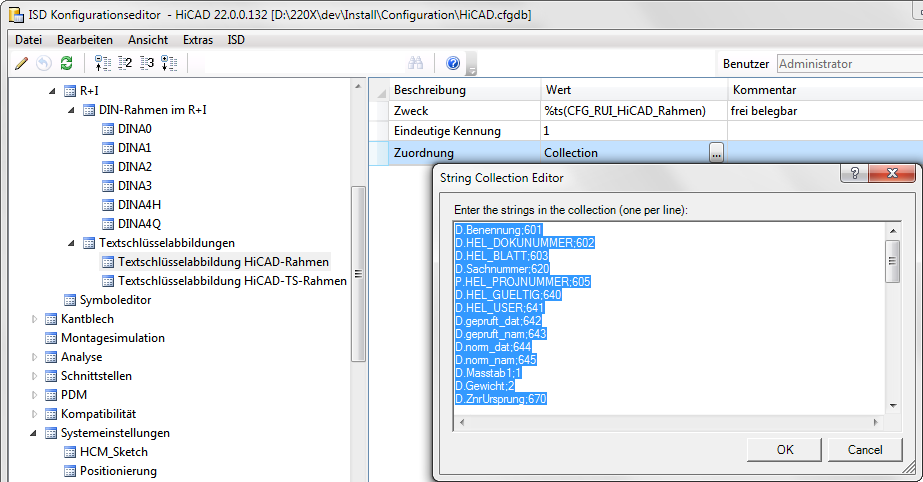Click the ellipsis button in Zuordnung row
This screenshot has height=482, width=923.
[716, 153]
